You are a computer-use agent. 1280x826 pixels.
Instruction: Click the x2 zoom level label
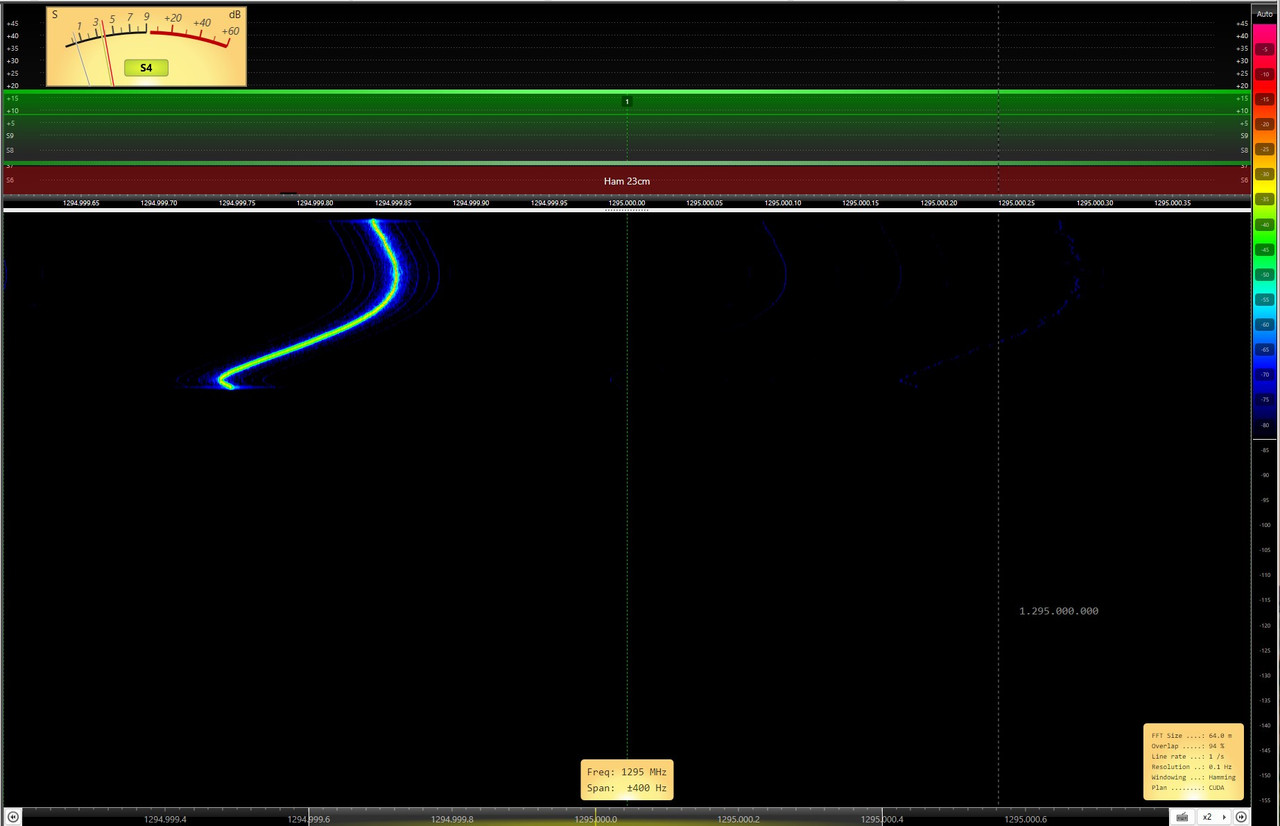(x=1207, y=817)
